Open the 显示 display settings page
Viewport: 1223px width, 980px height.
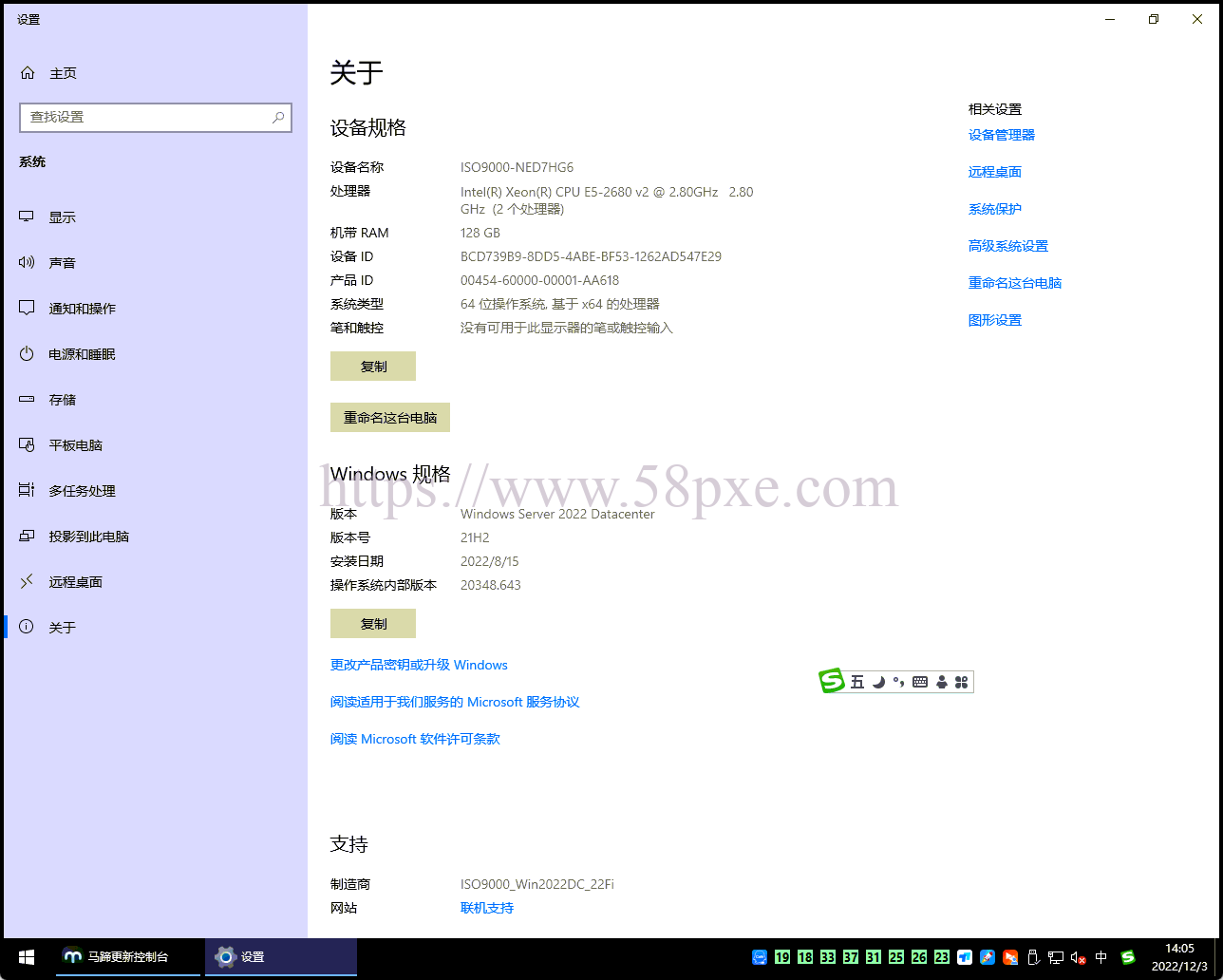click(x=156, y=217)
